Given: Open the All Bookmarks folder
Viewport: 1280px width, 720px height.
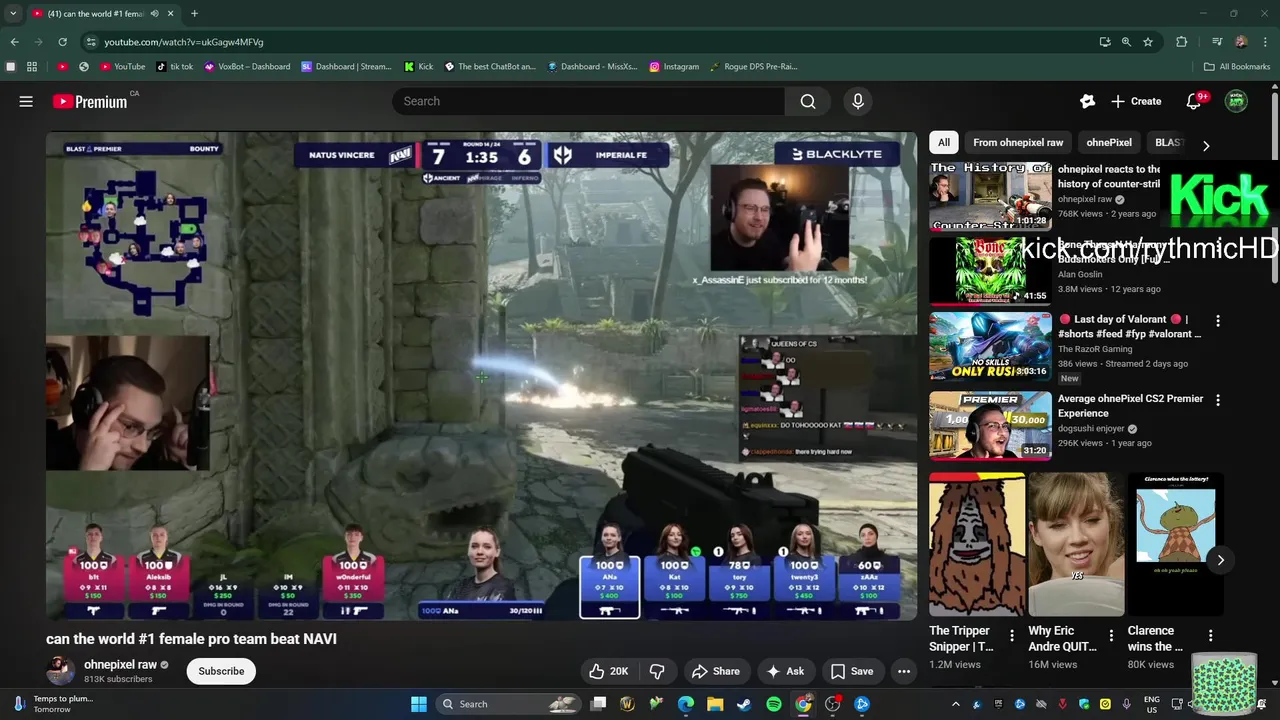Looking at the screenshot, I should (x=1237, y=67).
